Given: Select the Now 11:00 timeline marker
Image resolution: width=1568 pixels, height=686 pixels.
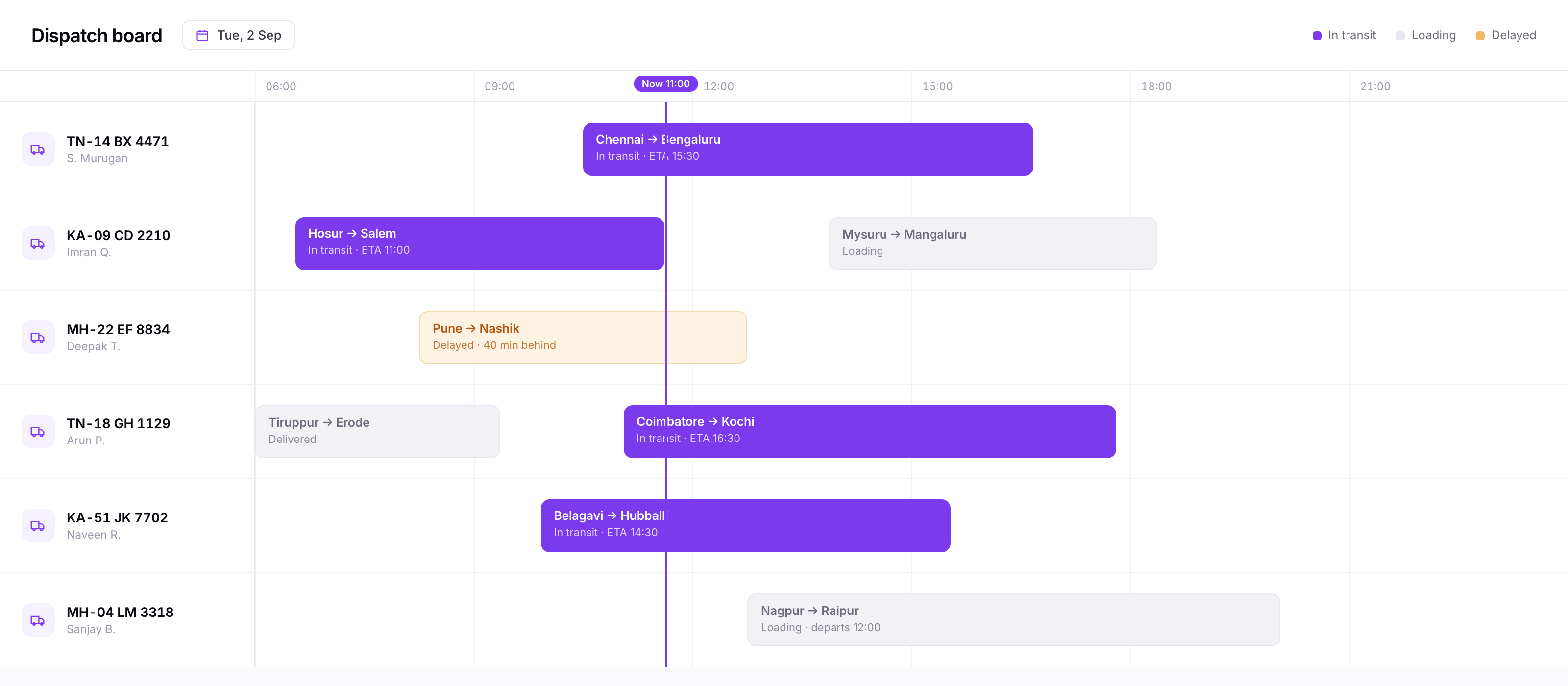Looking at the screenshot, I should (x=665, y=84).
